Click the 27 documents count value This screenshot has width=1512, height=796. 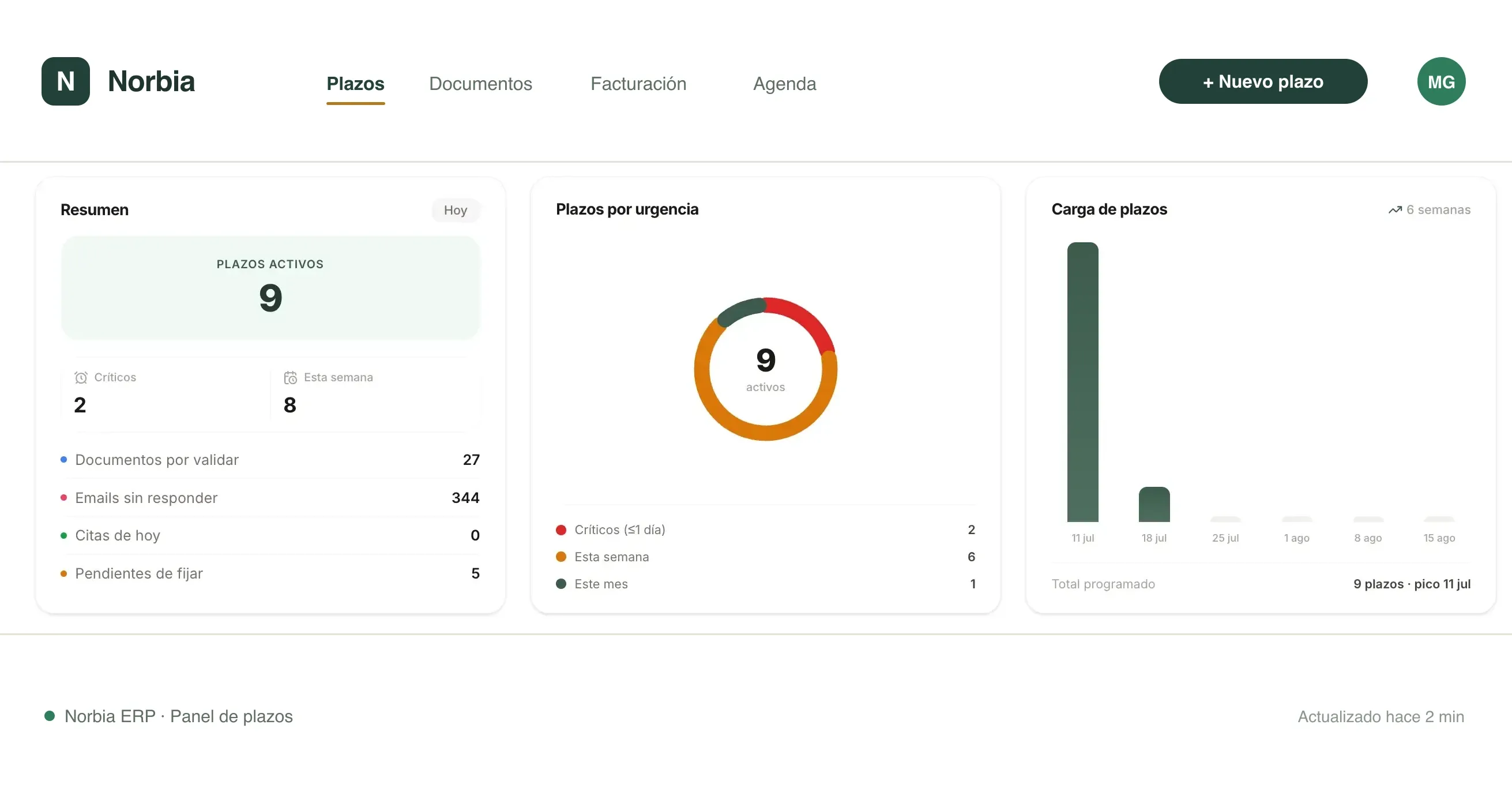tap(471, 460)
